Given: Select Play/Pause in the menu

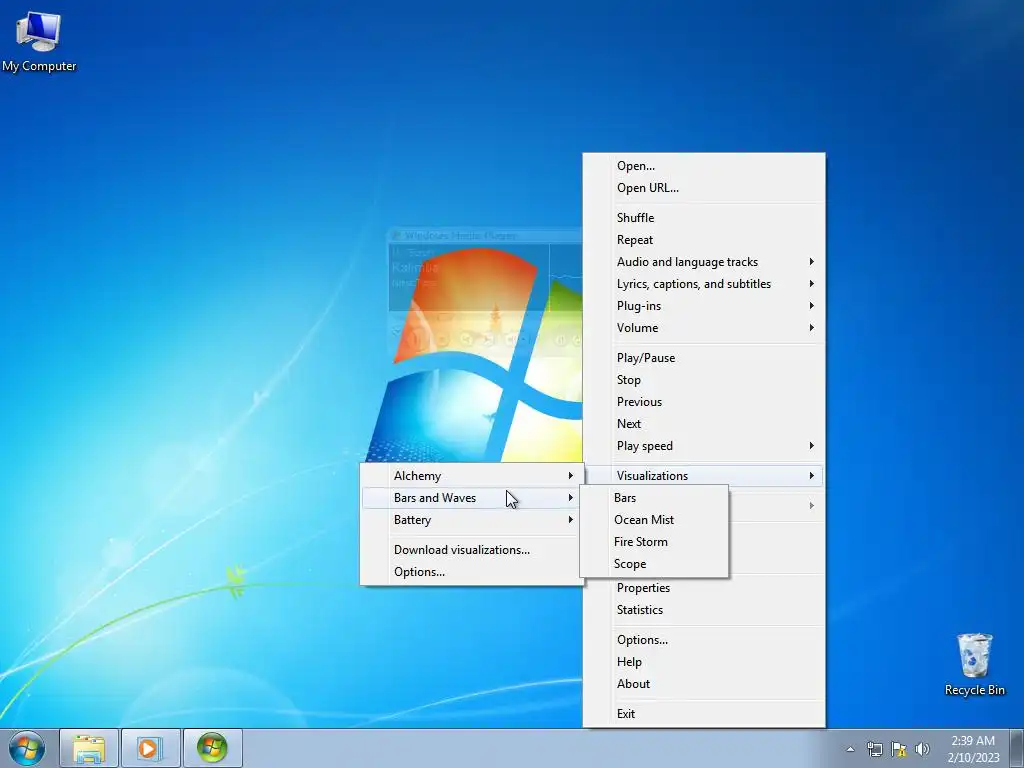Looking at the screenshot, I should pos(704,358).
